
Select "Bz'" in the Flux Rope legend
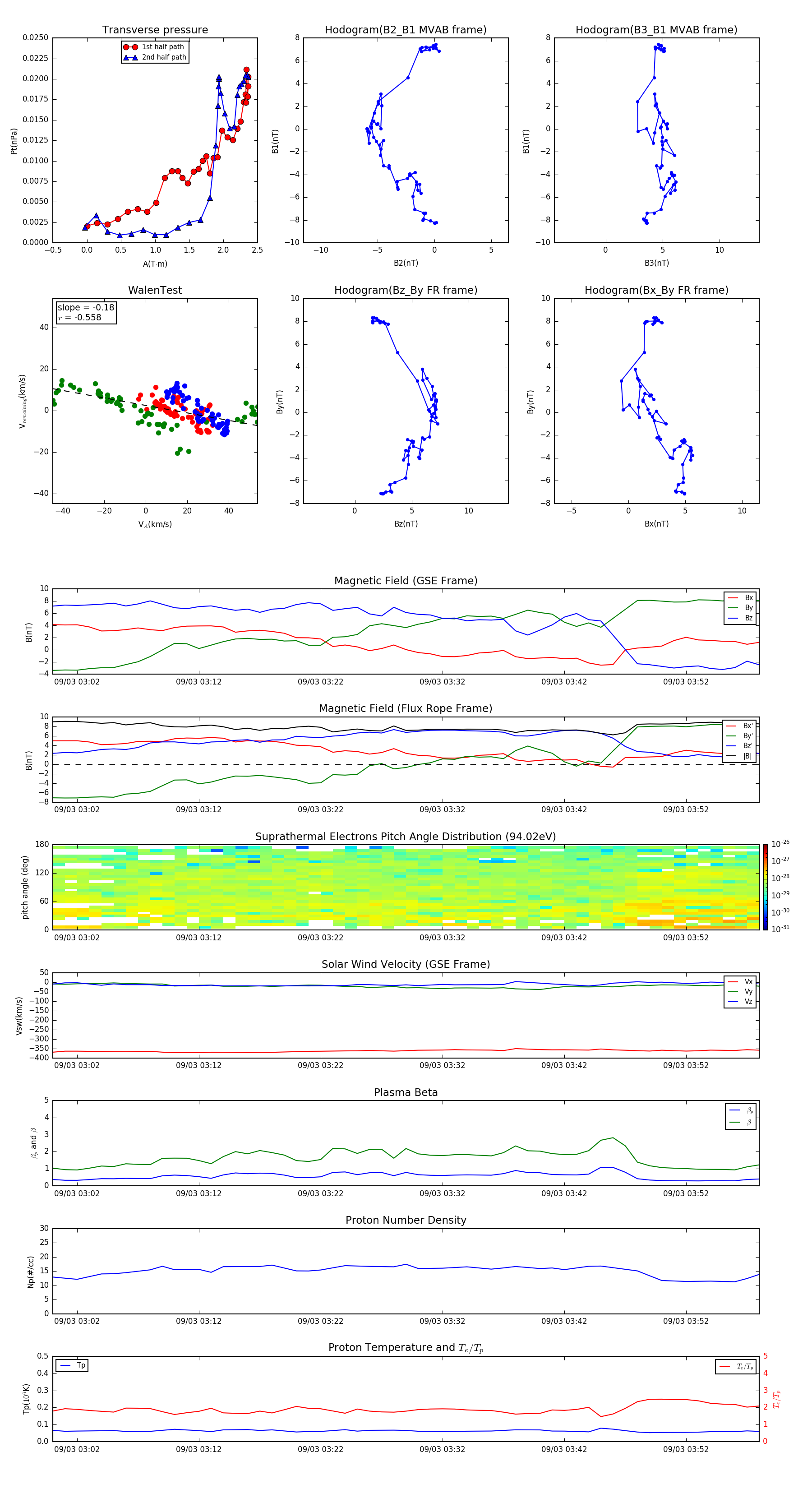click(740, 746)
